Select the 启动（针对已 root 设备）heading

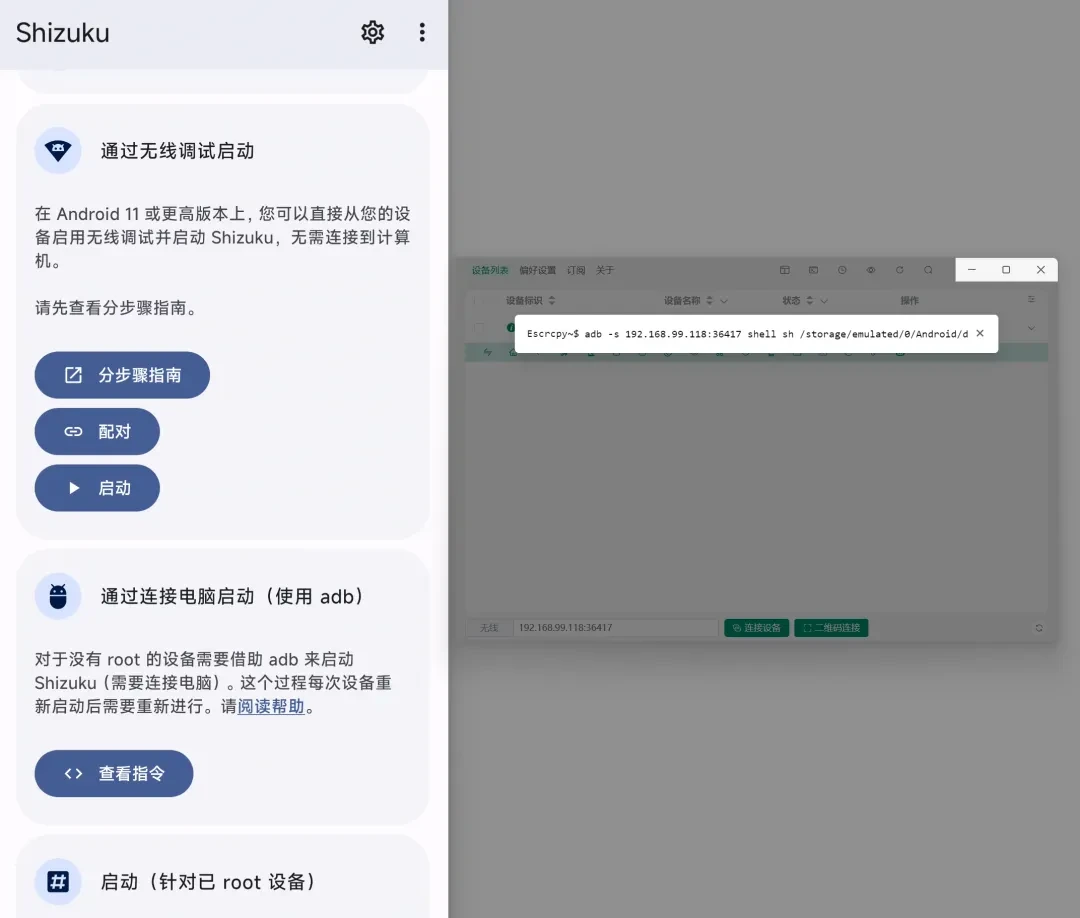tap(208, 882)
